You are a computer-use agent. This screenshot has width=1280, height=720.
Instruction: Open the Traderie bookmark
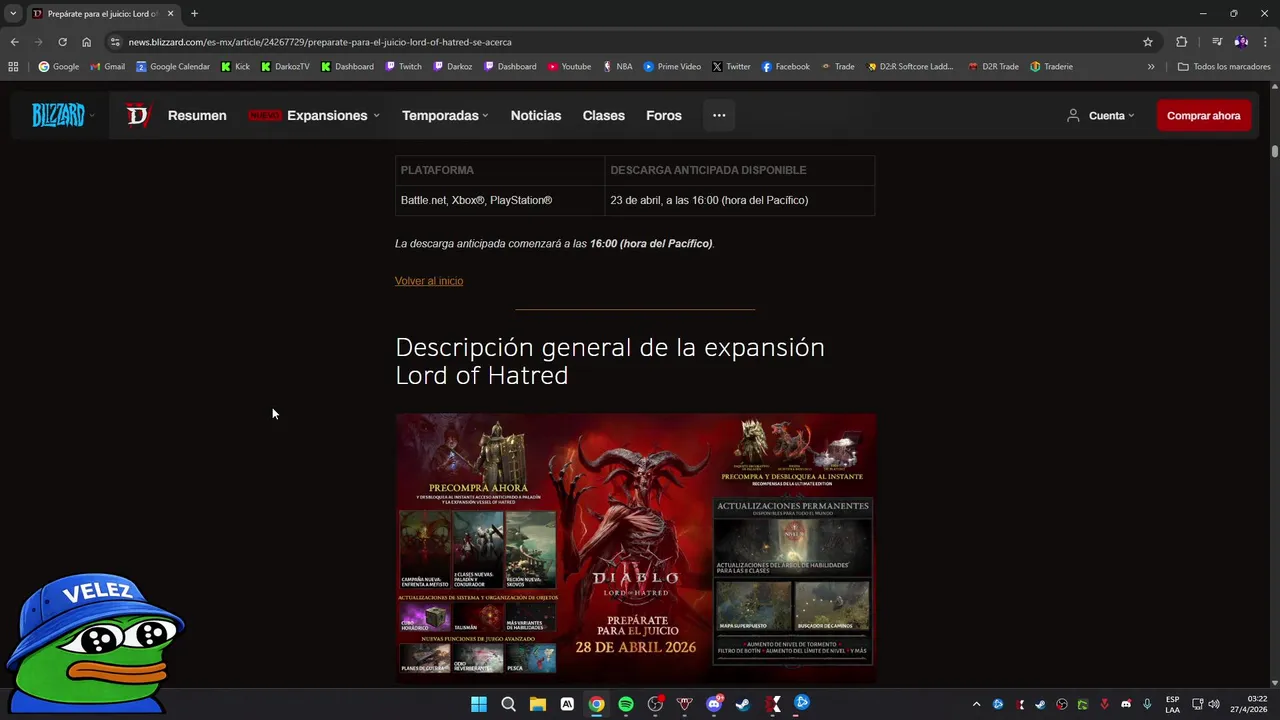[1052, 67]
